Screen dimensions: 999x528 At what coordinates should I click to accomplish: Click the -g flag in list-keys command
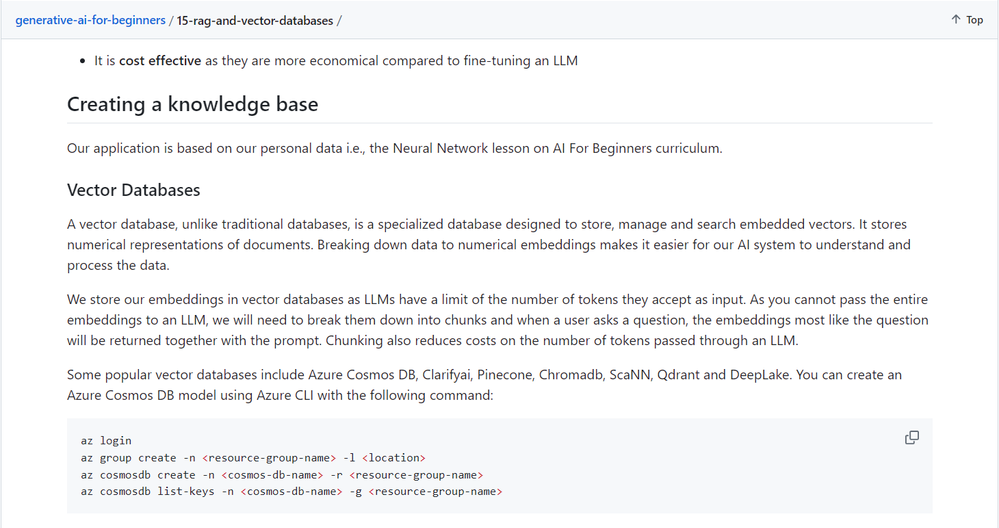356,492
